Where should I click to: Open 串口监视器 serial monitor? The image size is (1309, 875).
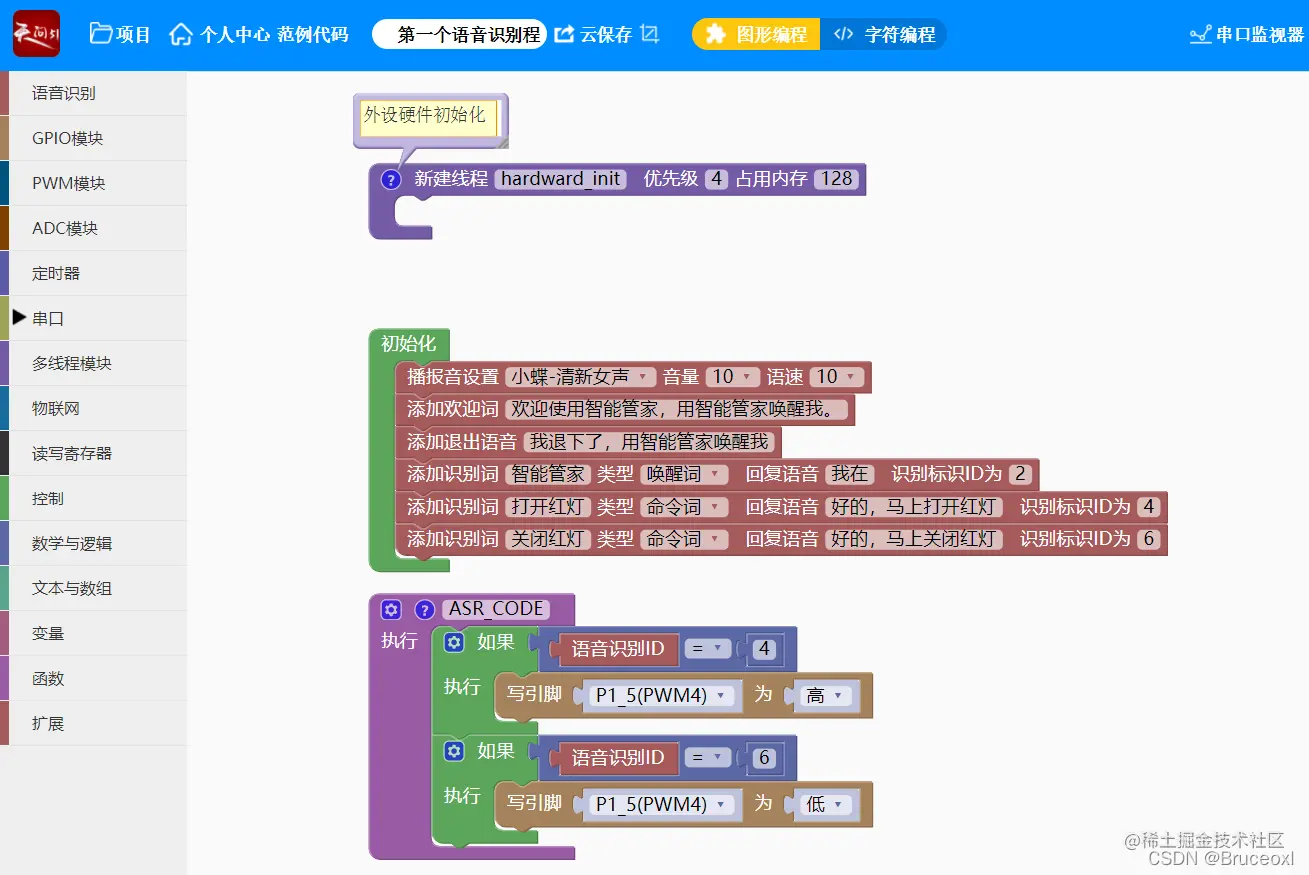1247,35
